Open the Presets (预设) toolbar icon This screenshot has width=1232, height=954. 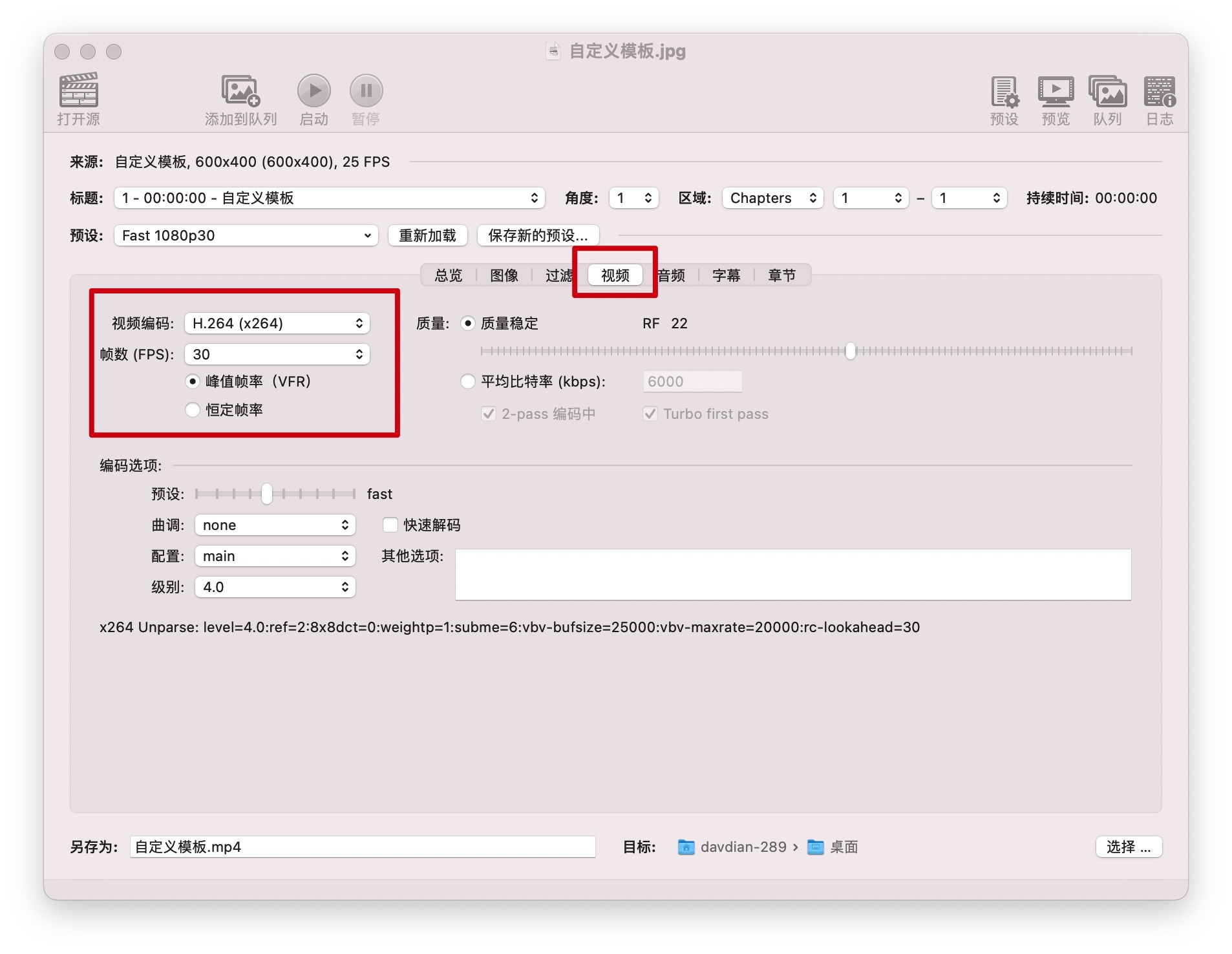point(1004,92)
